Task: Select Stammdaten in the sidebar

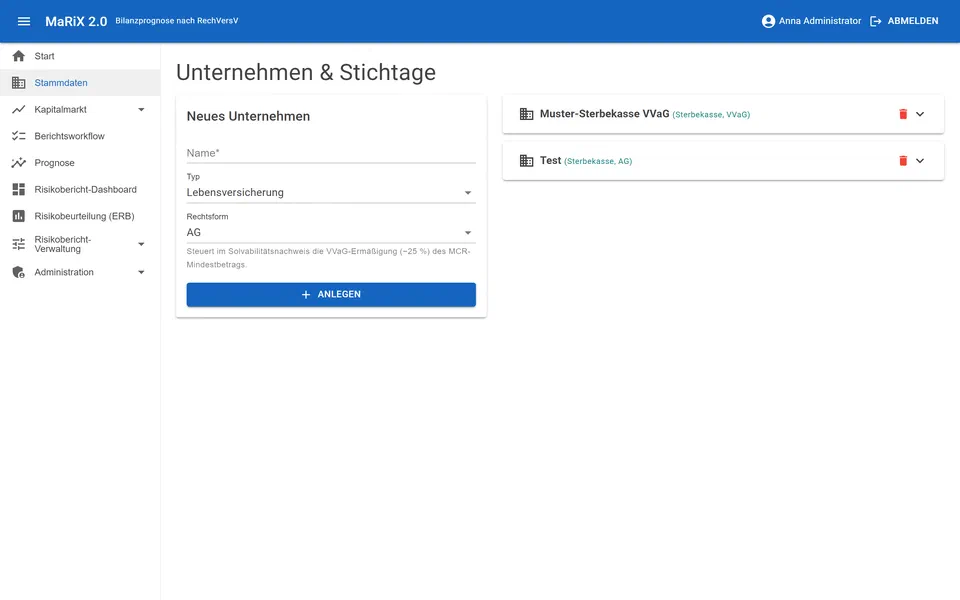Action: coord(80,83)
